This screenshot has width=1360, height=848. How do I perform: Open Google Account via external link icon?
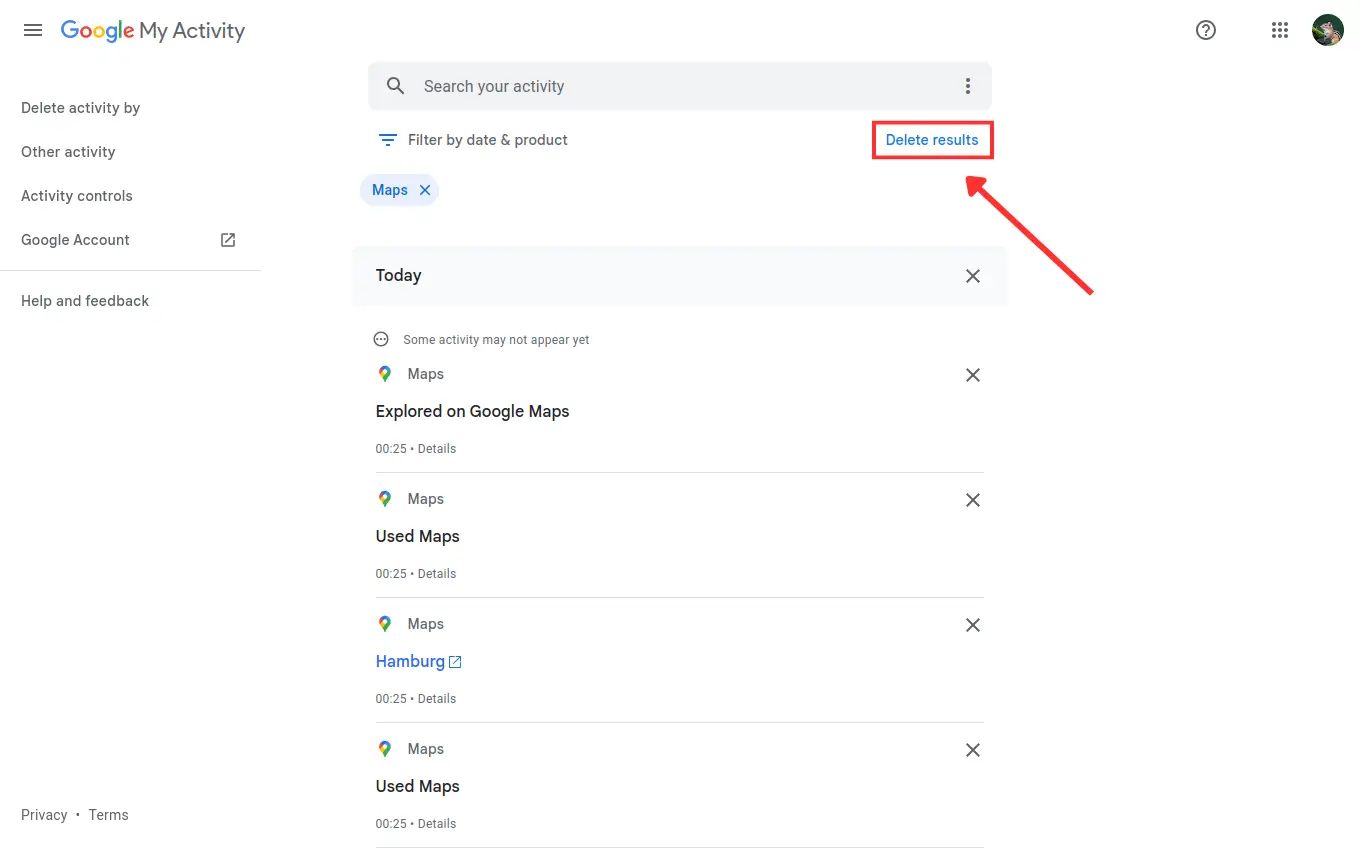[x=227, y=240]
